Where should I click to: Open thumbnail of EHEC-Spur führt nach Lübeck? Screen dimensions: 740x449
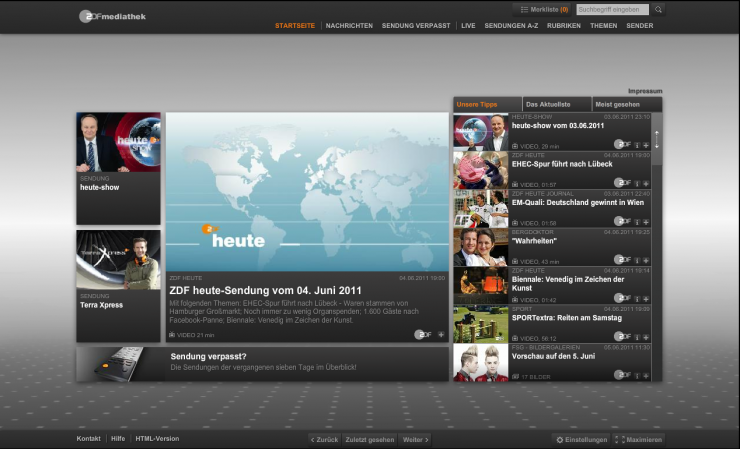481,170
